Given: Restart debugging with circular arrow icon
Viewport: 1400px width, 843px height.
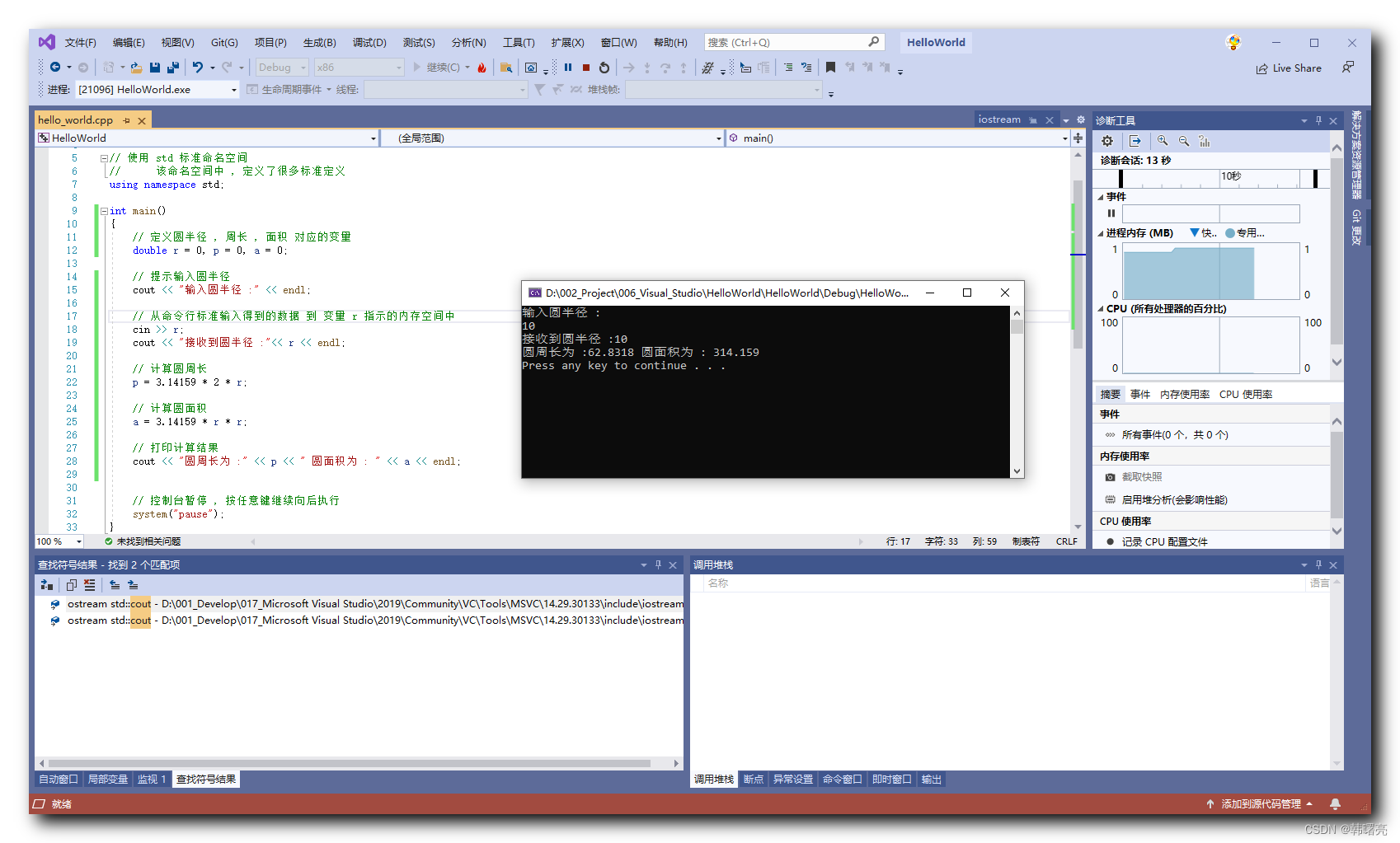Looking at the screenshot, I should pos(604,68).
